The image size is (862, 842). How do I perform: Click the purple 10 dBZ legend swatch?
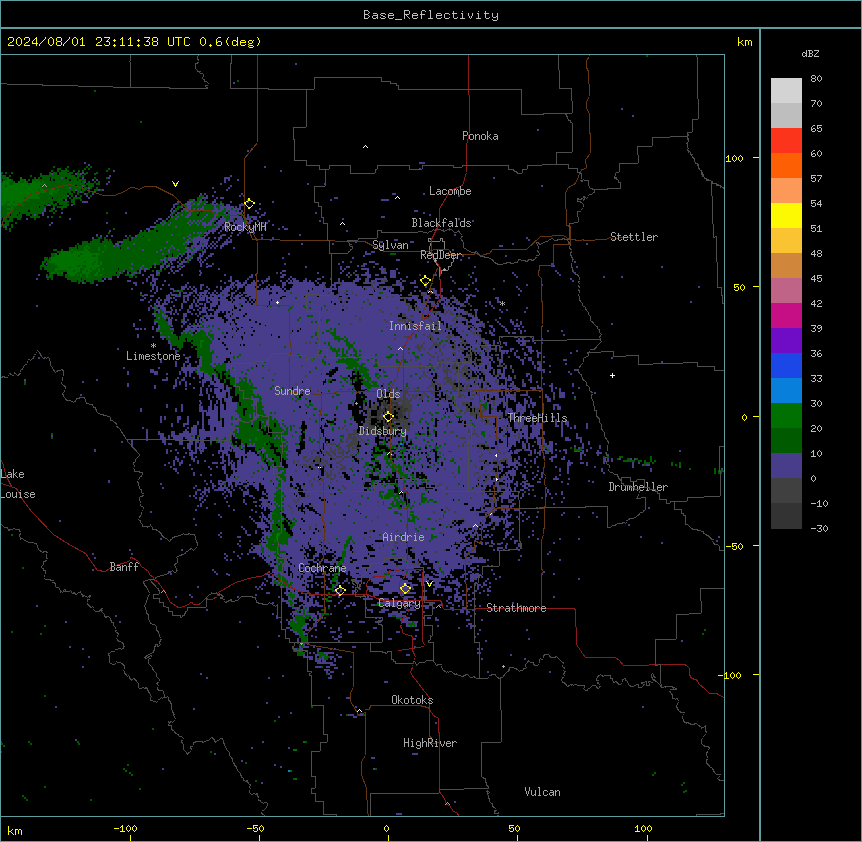(x=786, y=466)
